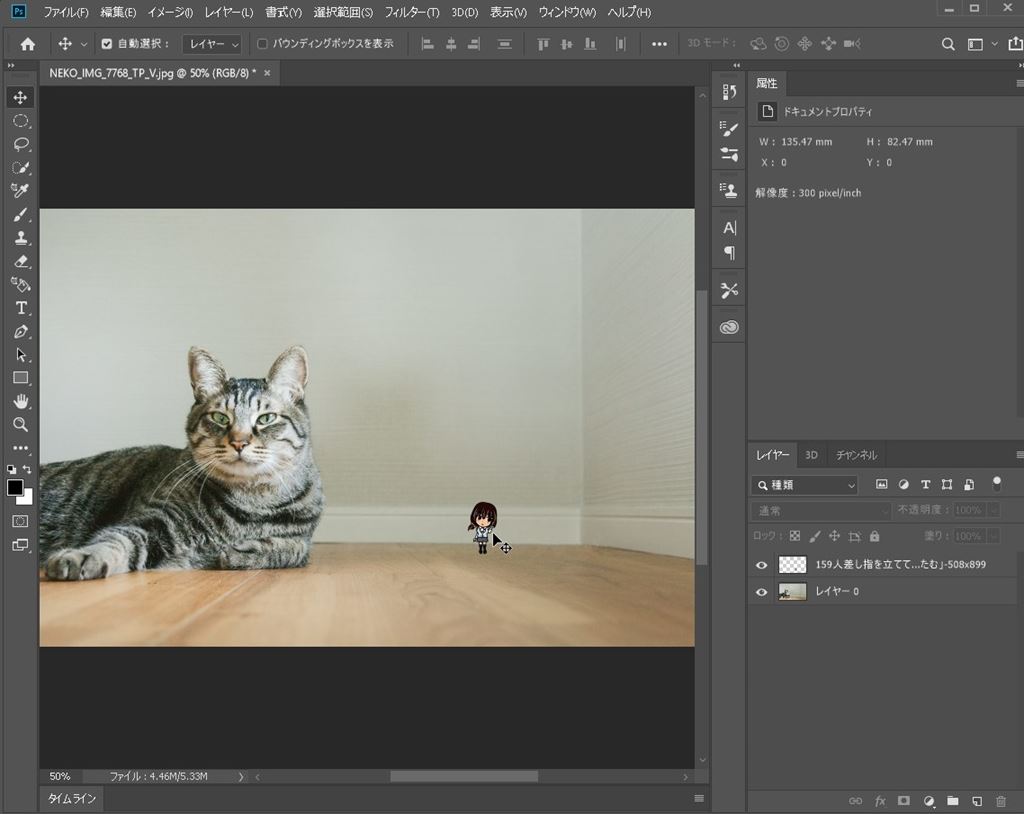Screen dimensions: 1024x814
Task: Select the Brush tool in toolbar
Action: (x=20, y=215)
